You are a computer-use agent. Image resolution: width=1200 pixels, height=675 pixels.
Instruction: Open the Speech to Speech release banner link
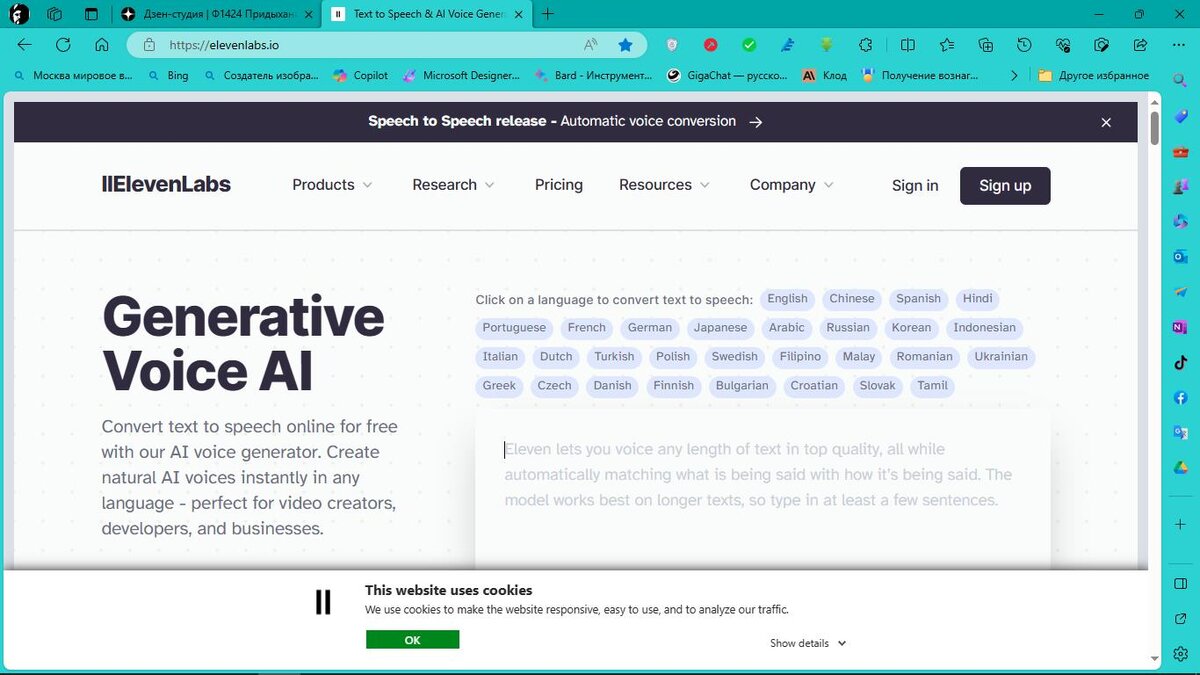point(565,121)
